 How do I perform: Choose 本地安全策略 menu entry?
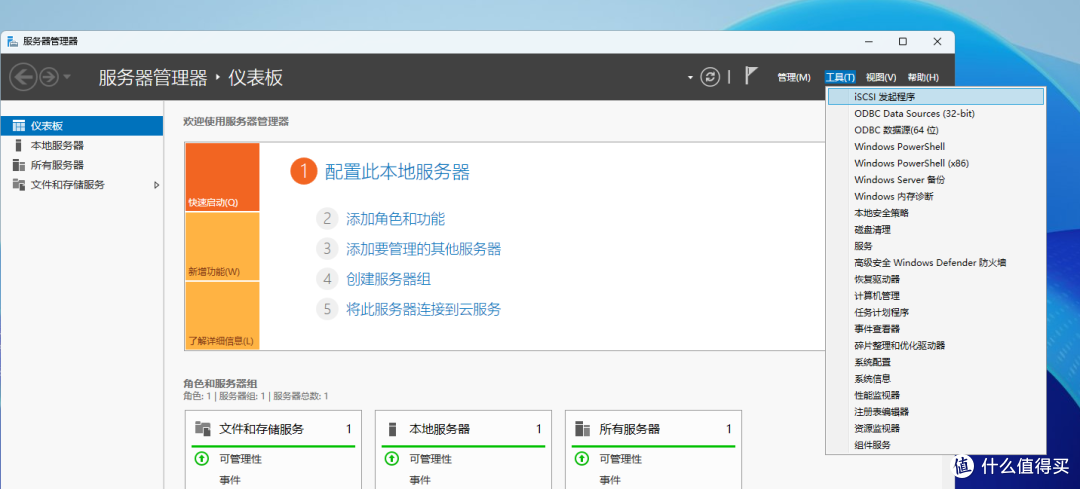coord(935,213)
